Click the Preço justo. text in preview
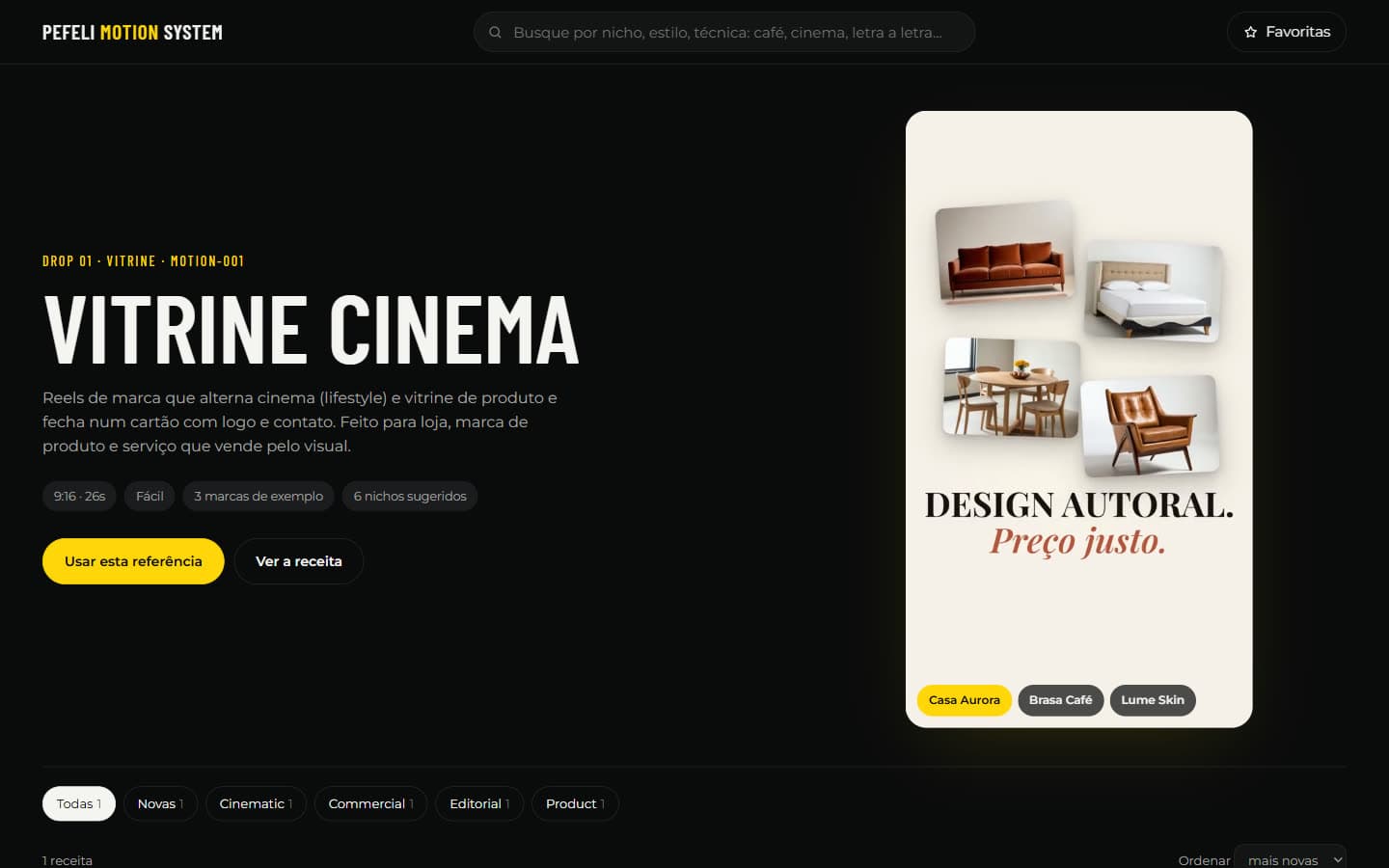Viewport: 1389px width, 868px height. coord(1078,541)
